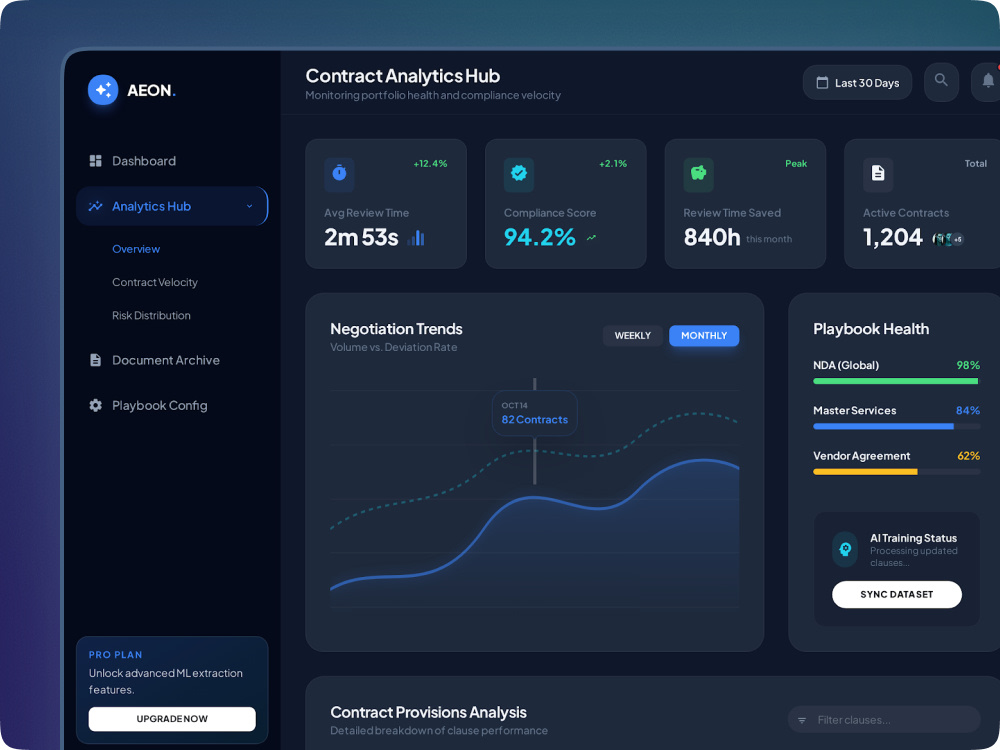The image size is (1000, 750).
Task: Click the Master Services progress bar
Action: click(x=897, y=427)
